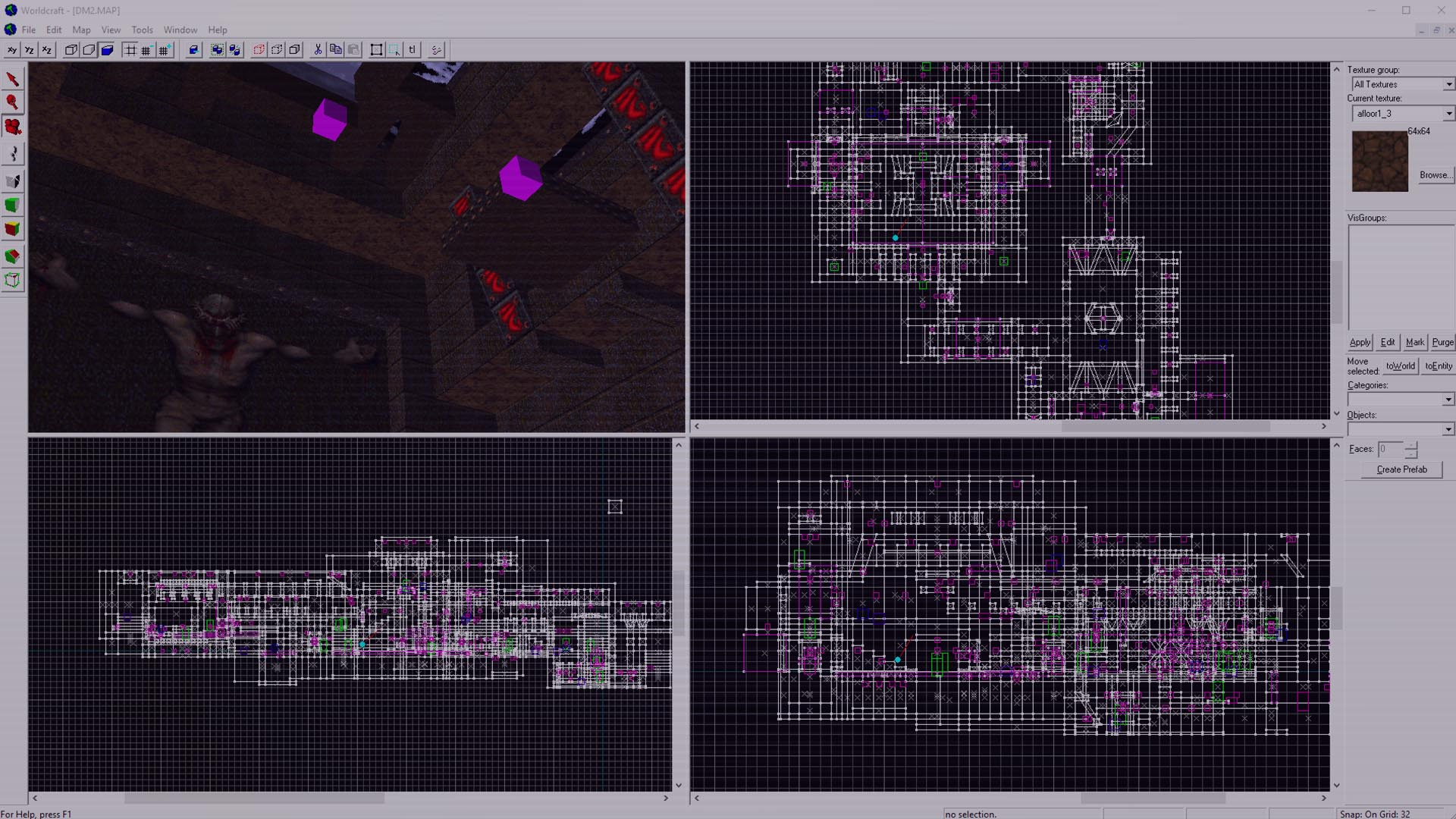Click bottom-left viewport scroll down arrow
Screen dimensions: 1456x819
click(x=679, y=786)
